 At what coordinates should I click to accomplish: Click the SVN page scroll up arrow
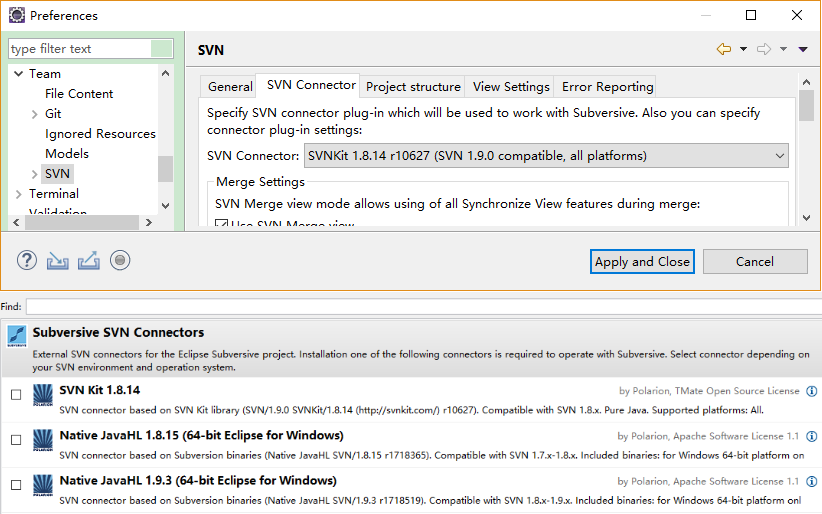806,82
